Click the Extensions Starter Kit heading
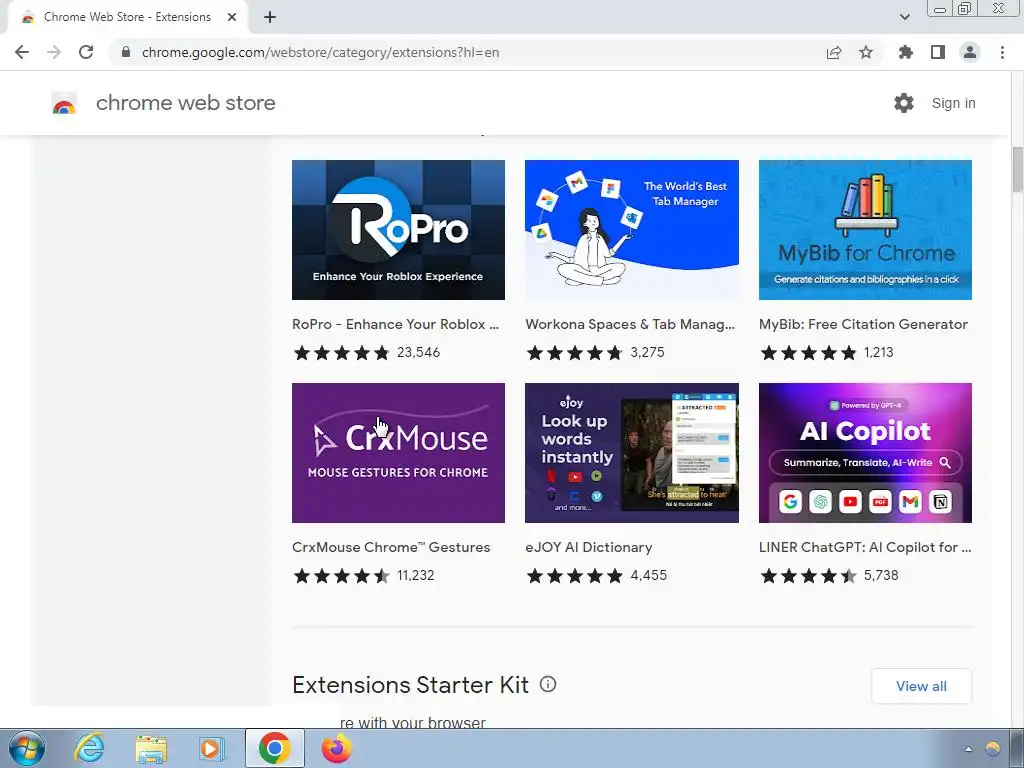The width and height of the screenshot is (1024, 768). [411, 685]
